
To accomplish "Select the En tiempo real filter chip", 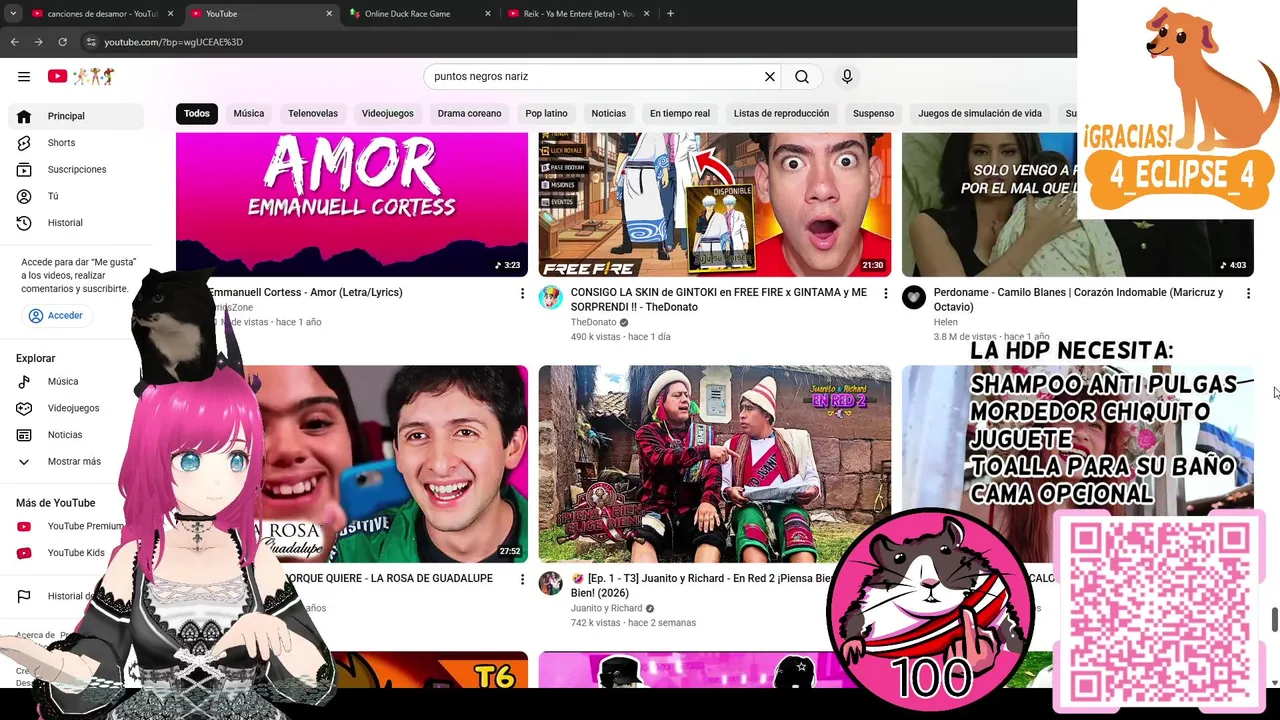I will coord(680,114).
